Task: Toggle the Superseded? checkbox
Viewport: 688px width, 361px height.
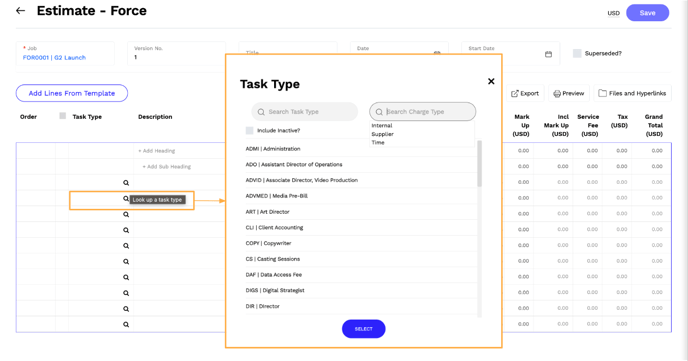Action: tap(577, 53)
